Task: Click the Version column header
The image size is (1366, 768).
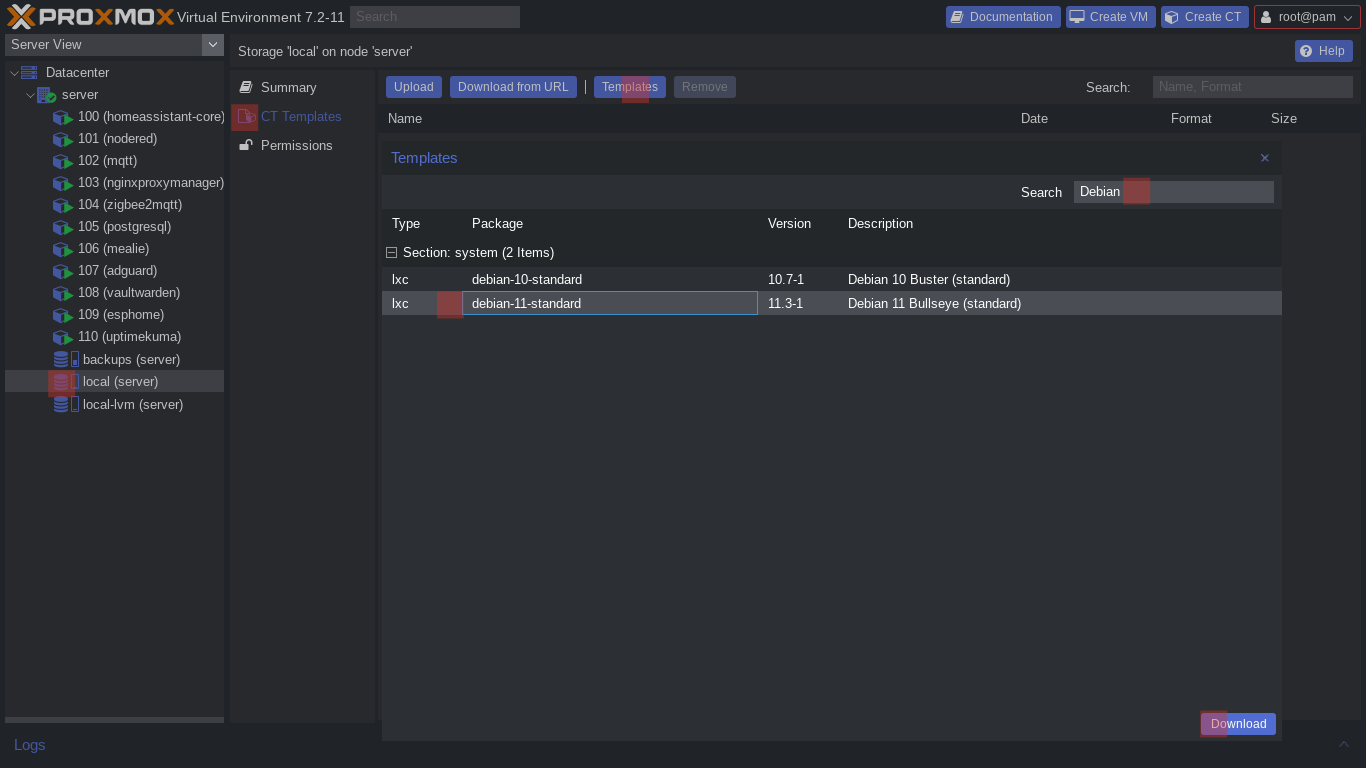Action: point(798,223)
